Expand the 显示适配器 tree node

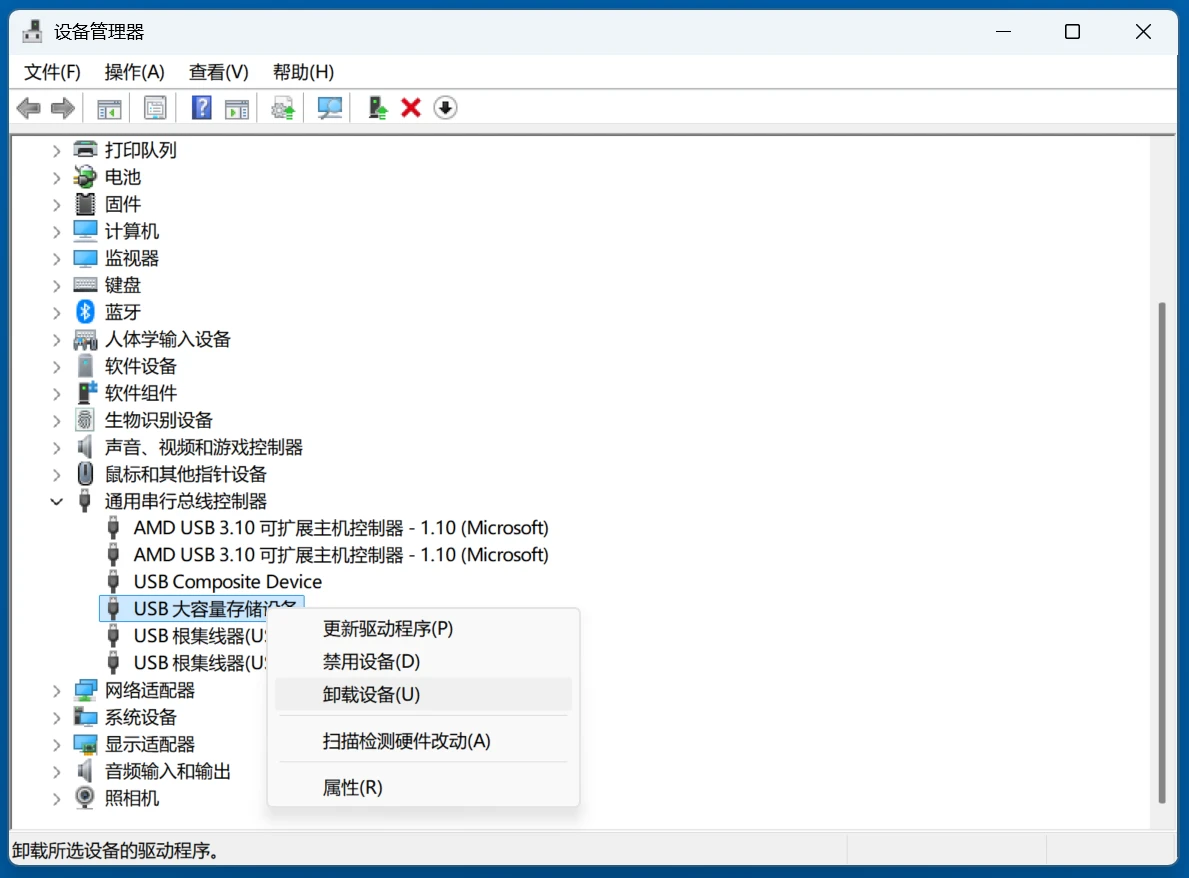pyautogui.click(x=57, y=745)
